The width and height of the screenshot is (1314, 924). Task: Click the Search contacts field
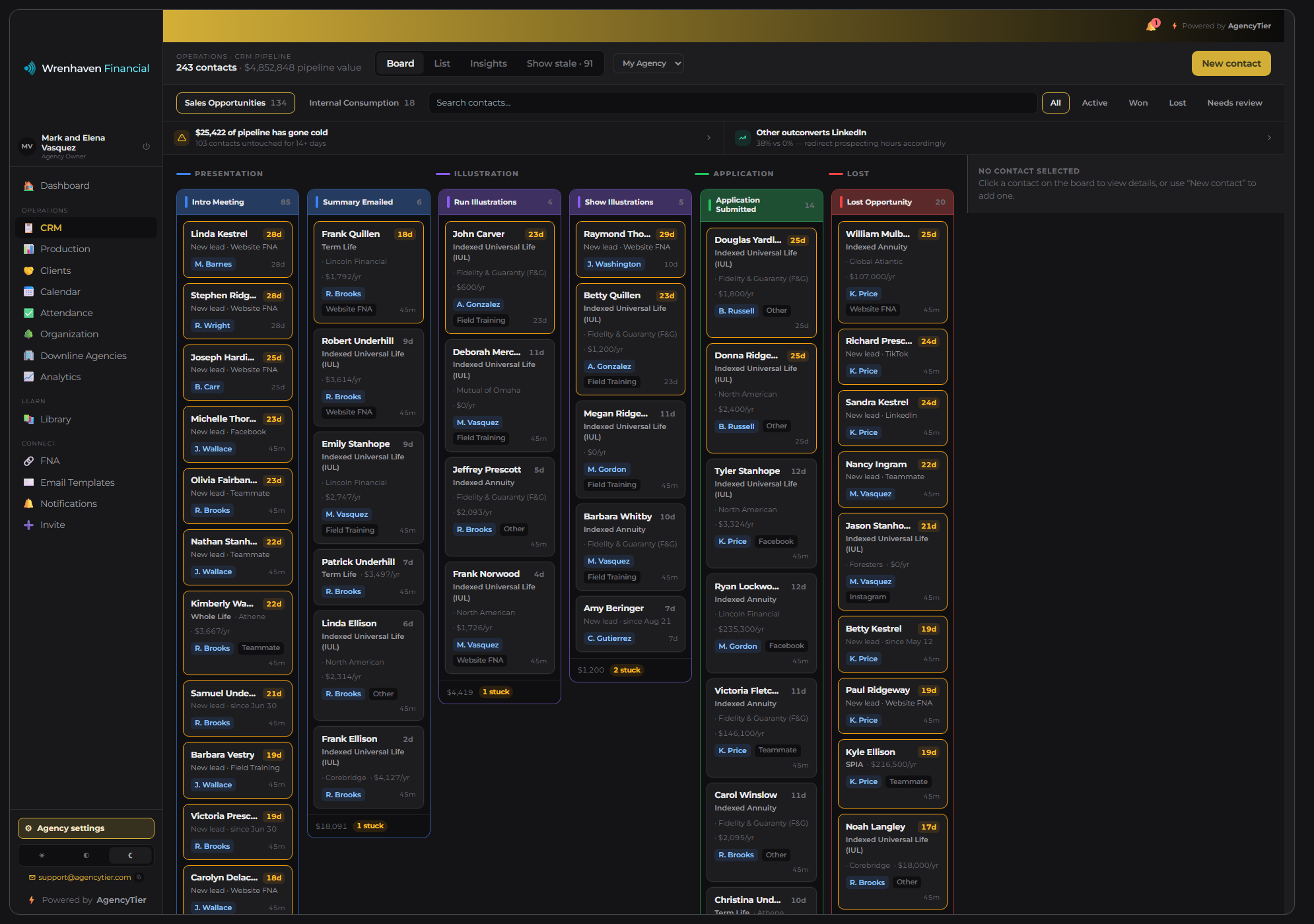click(x=733, y=103)
